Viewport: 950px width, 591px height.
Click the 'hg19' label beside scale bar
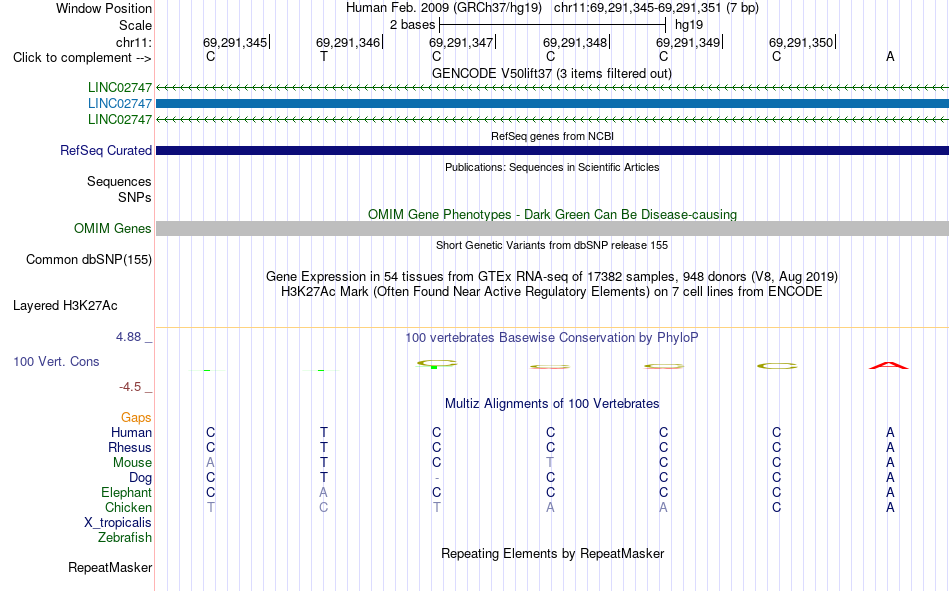coord(689,25)
